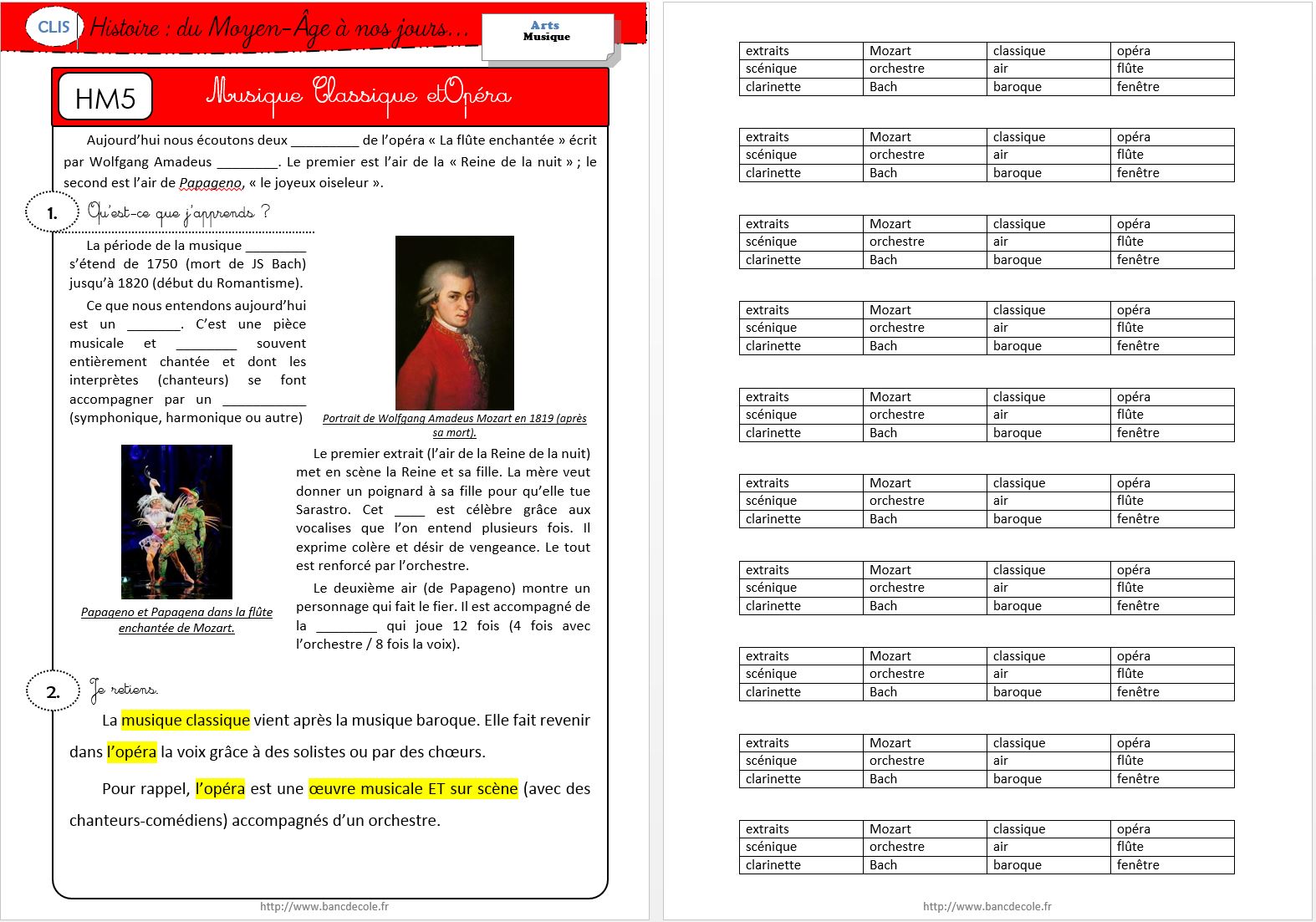Click 'scénique' cell in the topmost table

[x=801, y=69]
